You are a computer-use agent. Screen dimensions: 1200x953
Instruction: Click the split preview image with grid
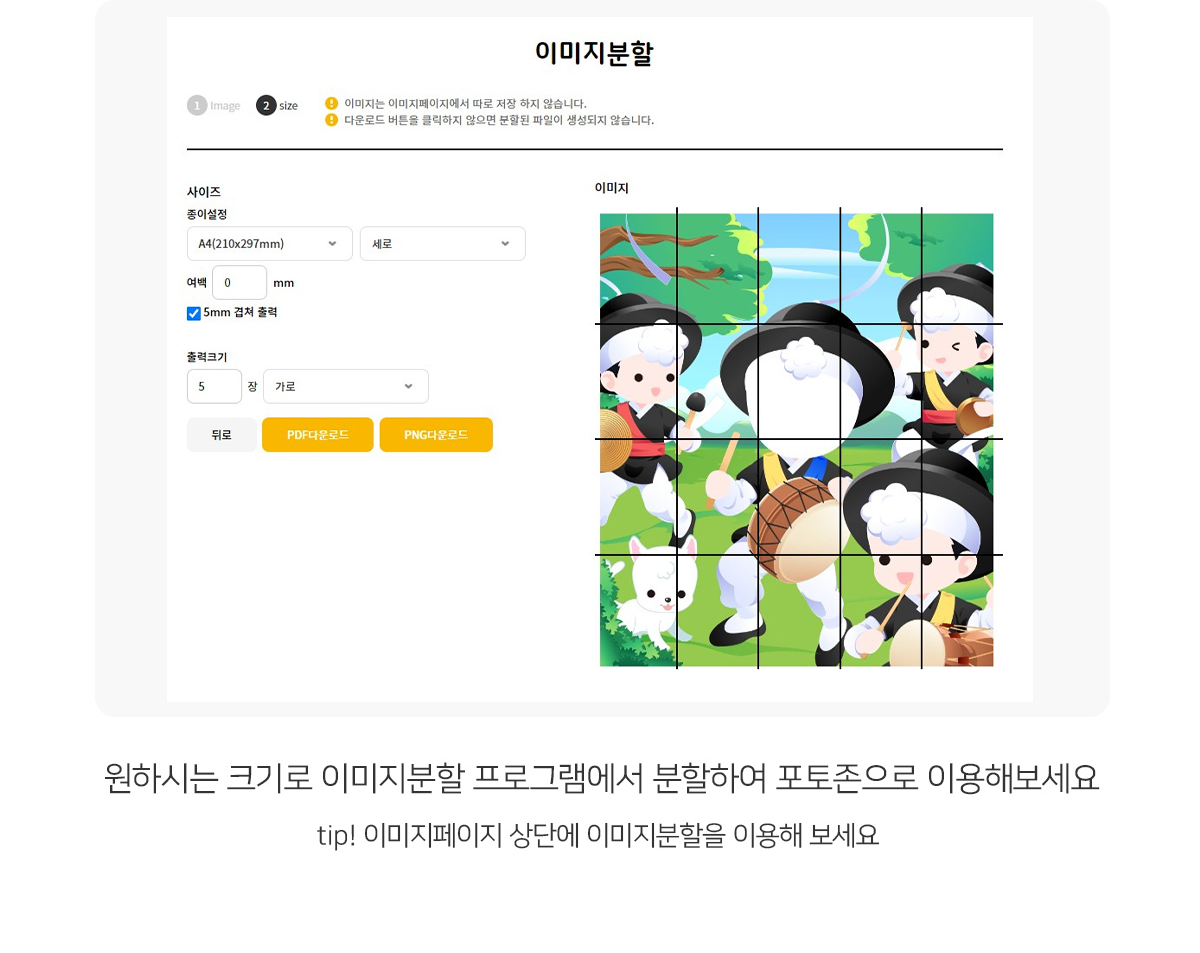tap(797, 439)
